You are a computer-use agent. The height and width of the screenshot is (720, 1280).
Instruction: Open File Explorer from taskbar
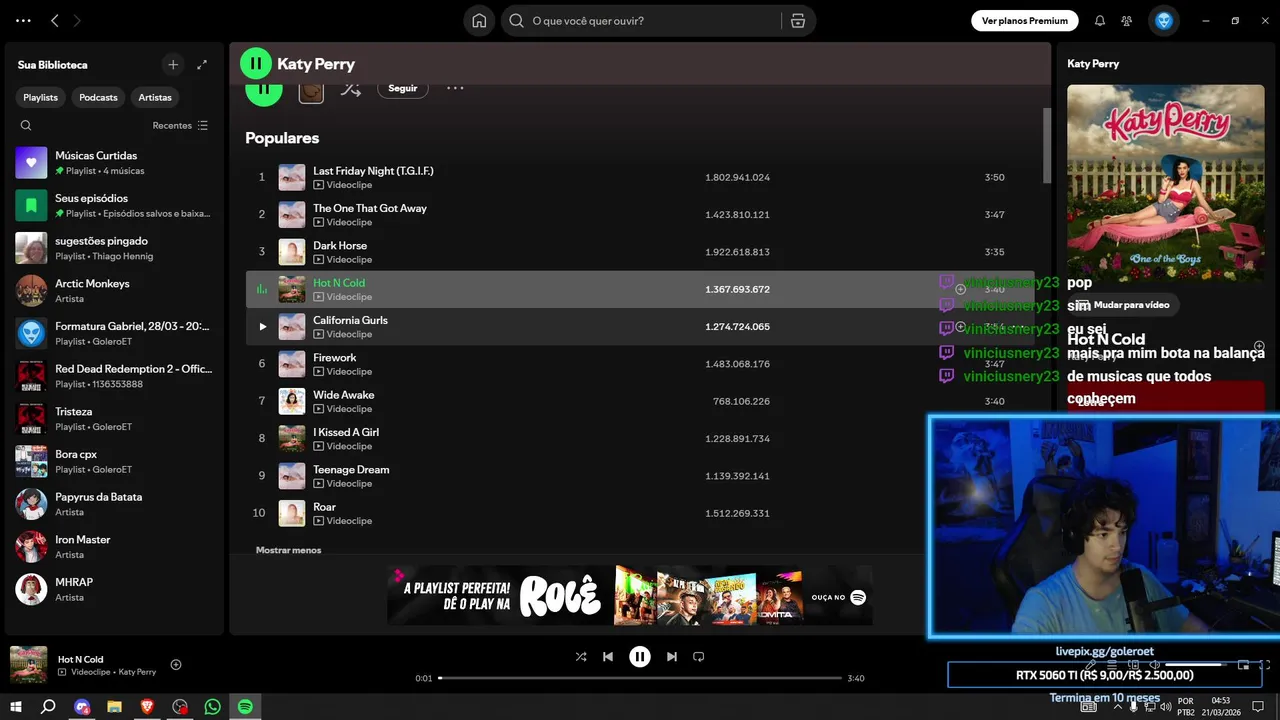pyautogui.click(x=115, y=707)
